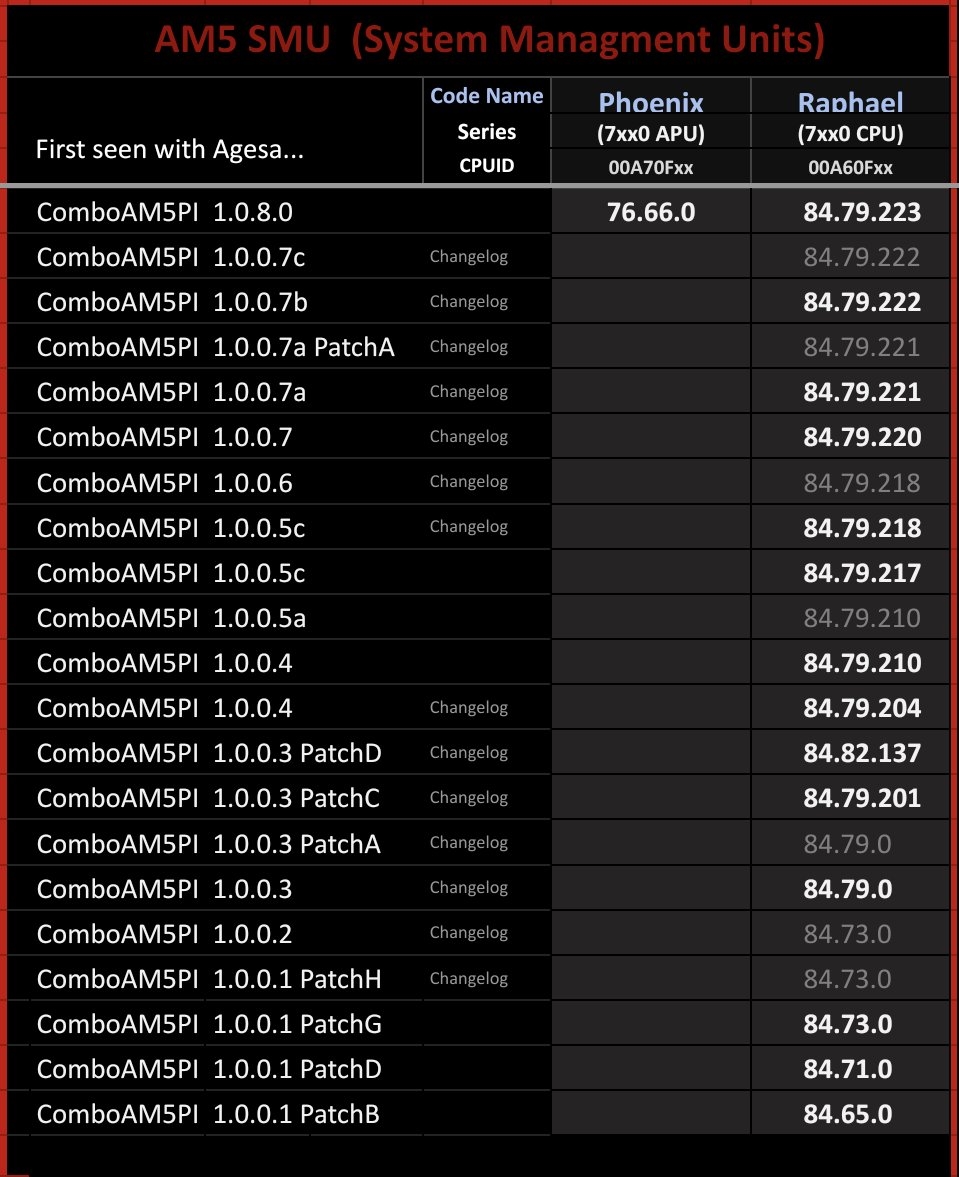This screenshot has width=959, height=1177.
Task: Open the Changelog for ComboAM5PI 1.0.0.7
Action: point(468,437)
